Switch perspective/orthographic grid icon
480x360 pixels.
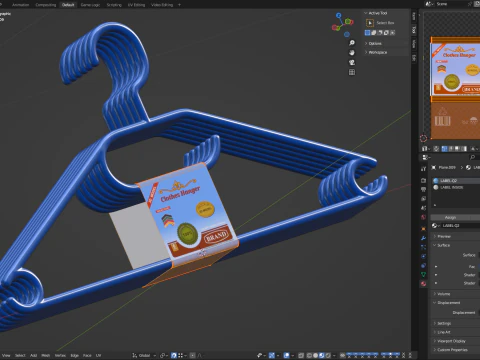click(x=352, y=72)
